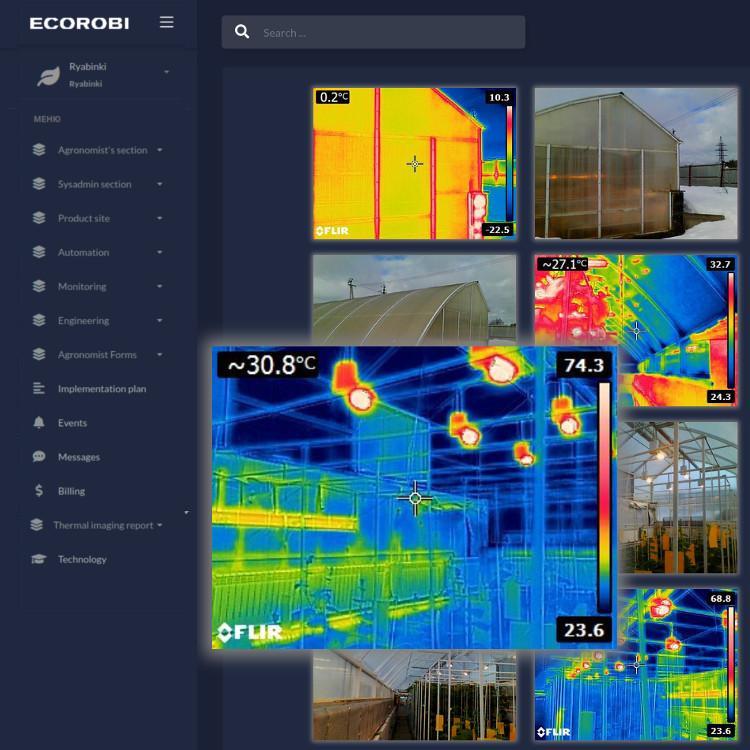Click the layers icon beside Monitoring
The width and height of the screenshot is (750, 750).
pos(39,286)
